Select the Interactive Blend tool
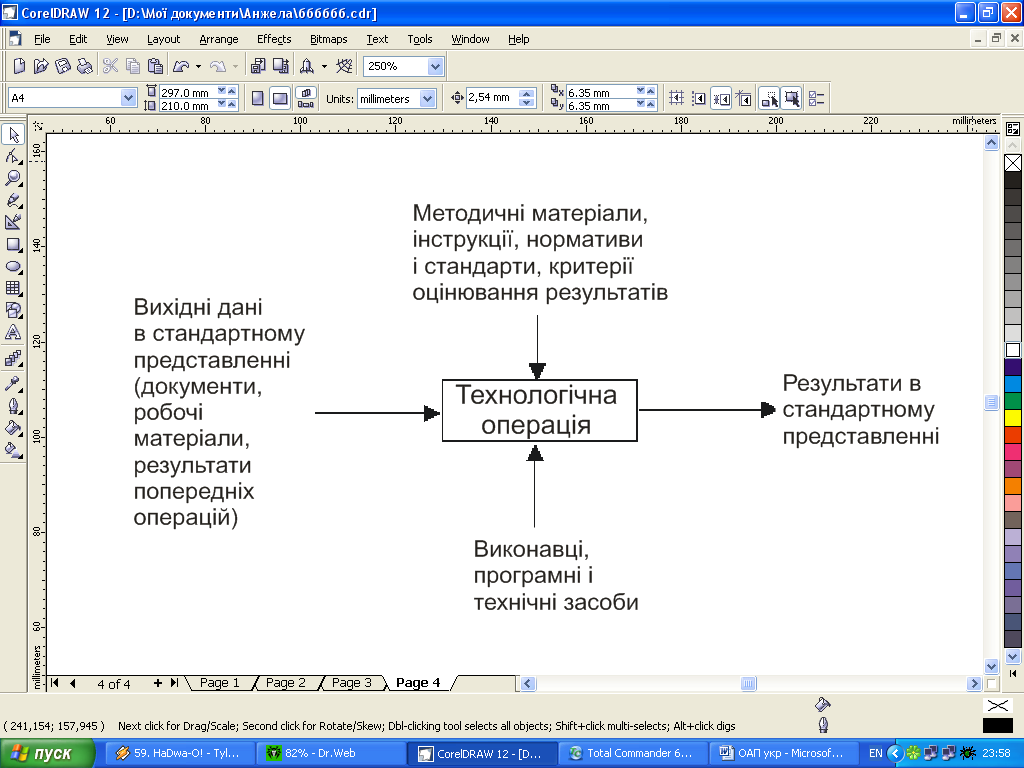 tap(13, 359)
